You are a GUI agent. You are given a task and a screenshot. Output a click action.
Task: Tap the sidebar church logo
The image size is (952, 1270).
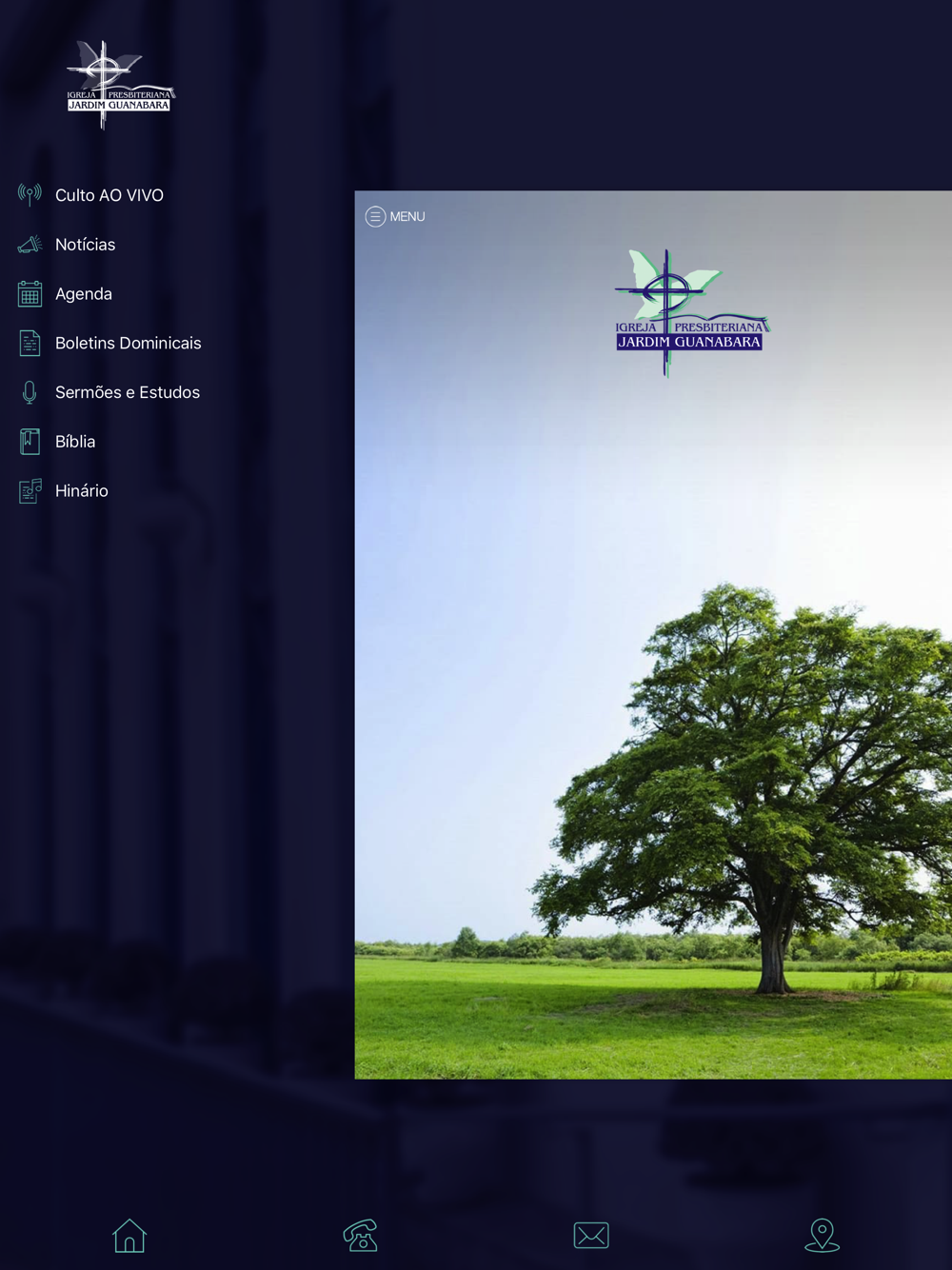tap(120, 84)
